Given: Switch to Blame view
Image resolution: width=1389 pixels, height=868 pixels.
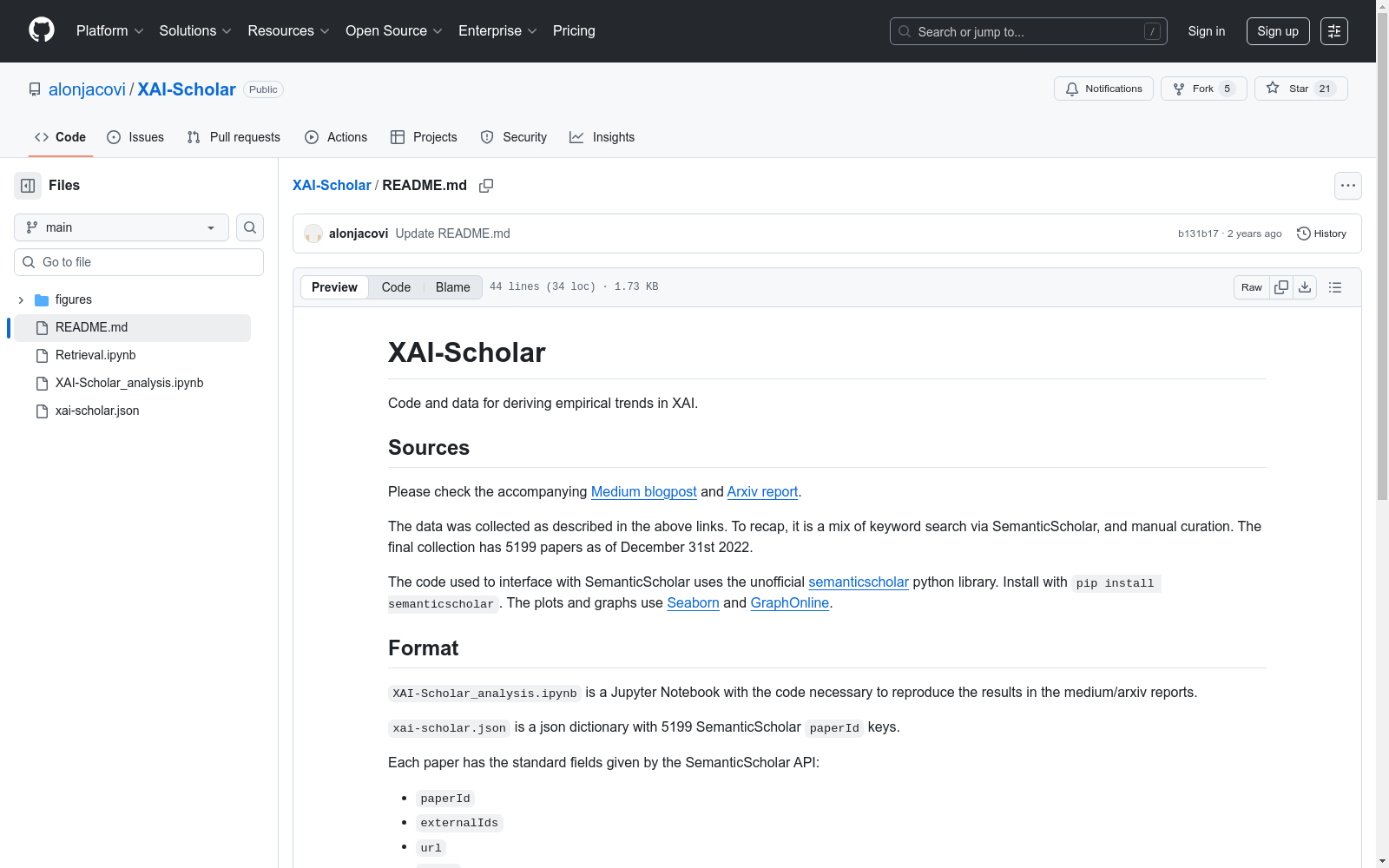Looking at the screenshot, I should click(452, 287).
